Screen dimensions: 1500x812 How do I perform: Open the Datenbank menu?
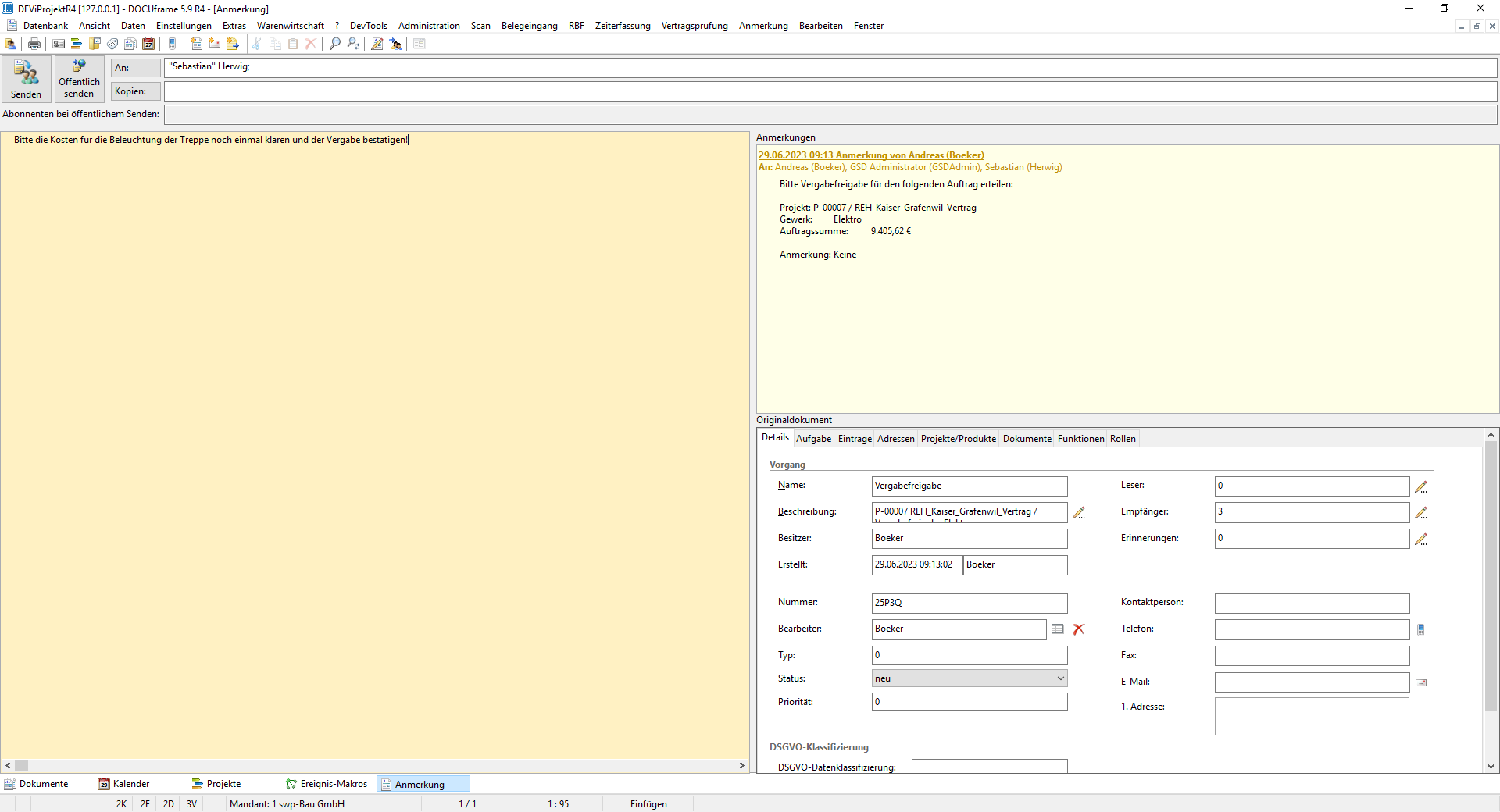pos(45,26)
